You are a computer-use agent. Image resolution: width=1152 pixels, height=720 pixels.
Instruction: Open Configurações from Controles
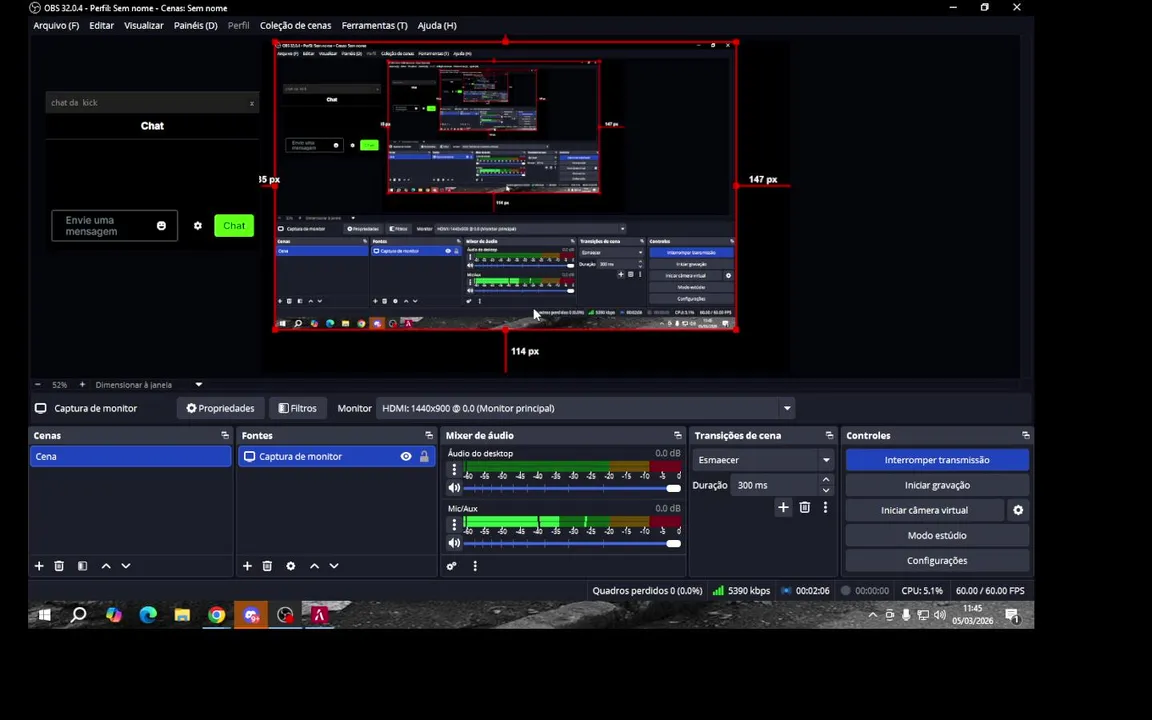coord(937,561)
